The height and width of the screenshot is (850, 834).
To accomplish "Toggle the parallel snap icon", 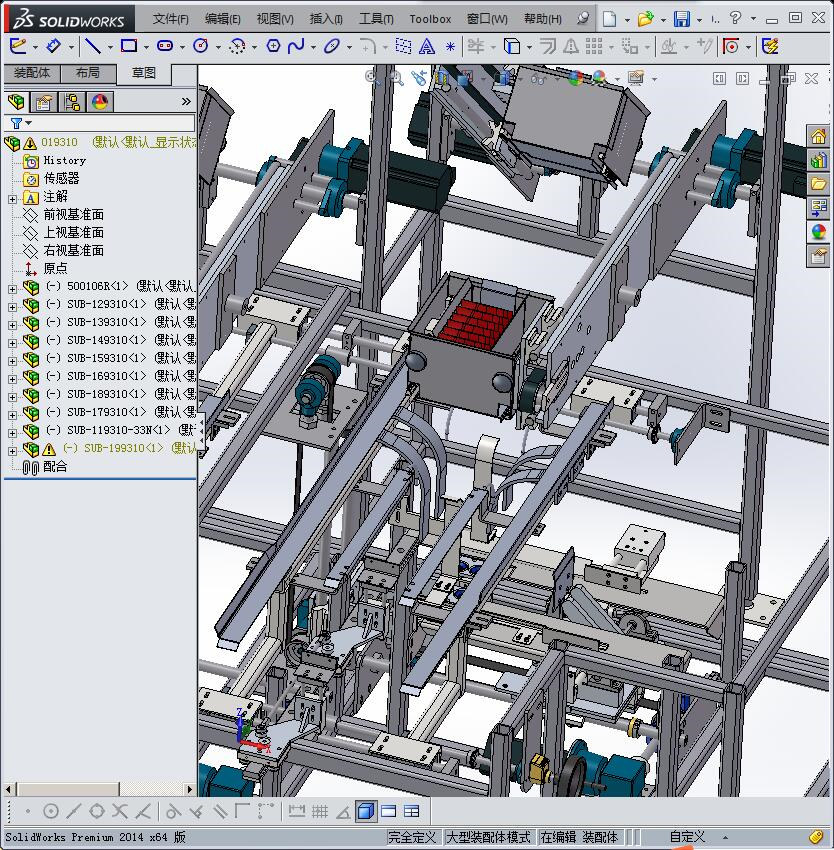I will point(220,812).
